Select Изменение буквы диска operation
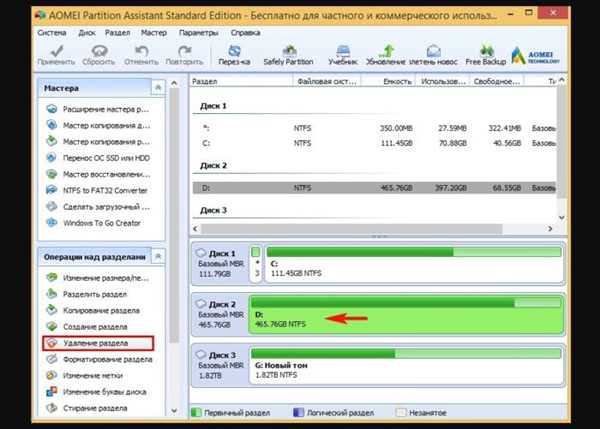This screenshot has height=429, width=600. click(96, 392)
